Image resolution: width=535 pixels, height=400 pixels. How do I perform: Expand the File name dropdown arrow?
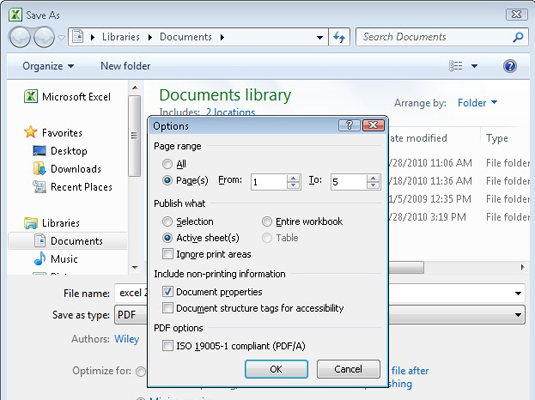(518, 293)
